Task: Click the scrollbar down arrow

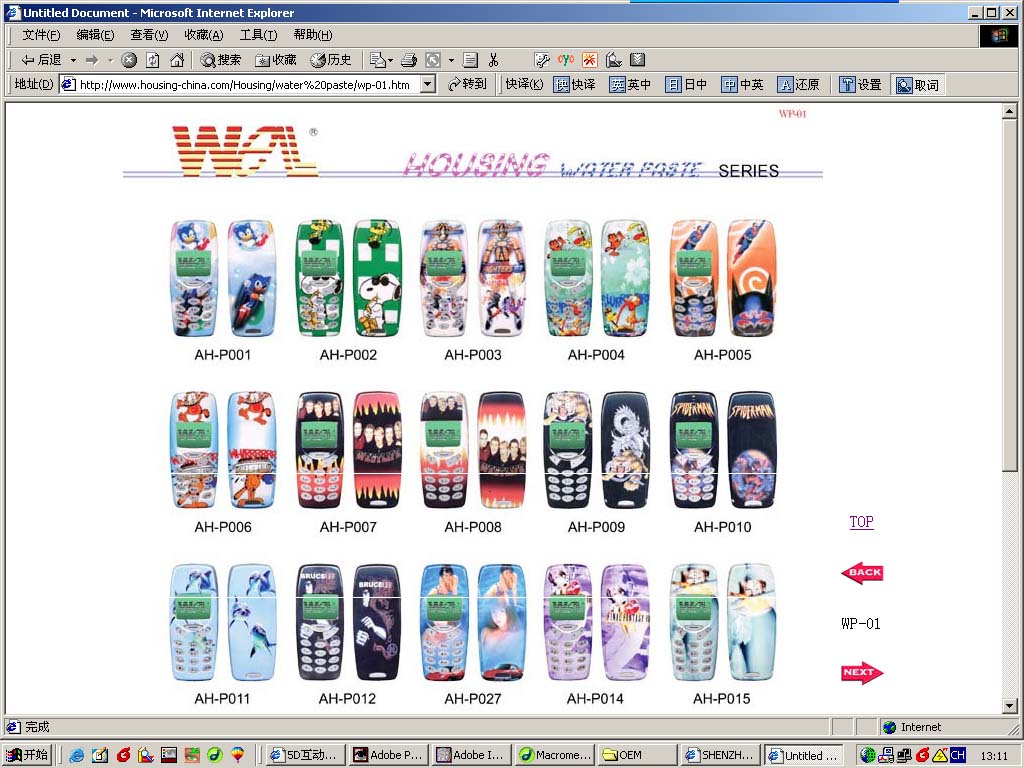Action: [1009, 706]
